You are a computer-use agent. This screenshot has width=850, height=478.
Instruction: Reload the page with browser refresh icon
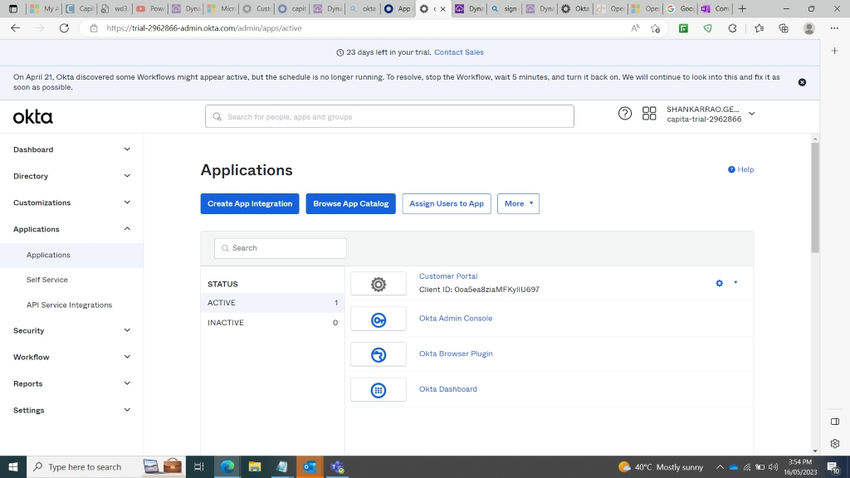tap(64, 28)
